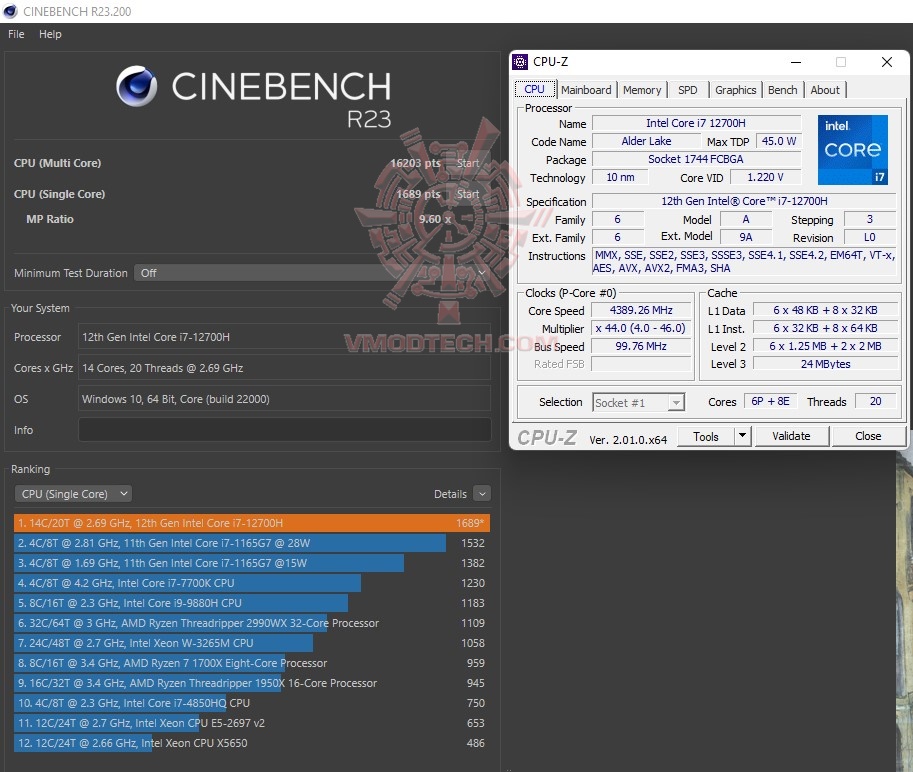Switch to the Mainboard tab in CPU-Z
Image resolution: width=913 pixels, height=772 pixels.
click(586, 90)
